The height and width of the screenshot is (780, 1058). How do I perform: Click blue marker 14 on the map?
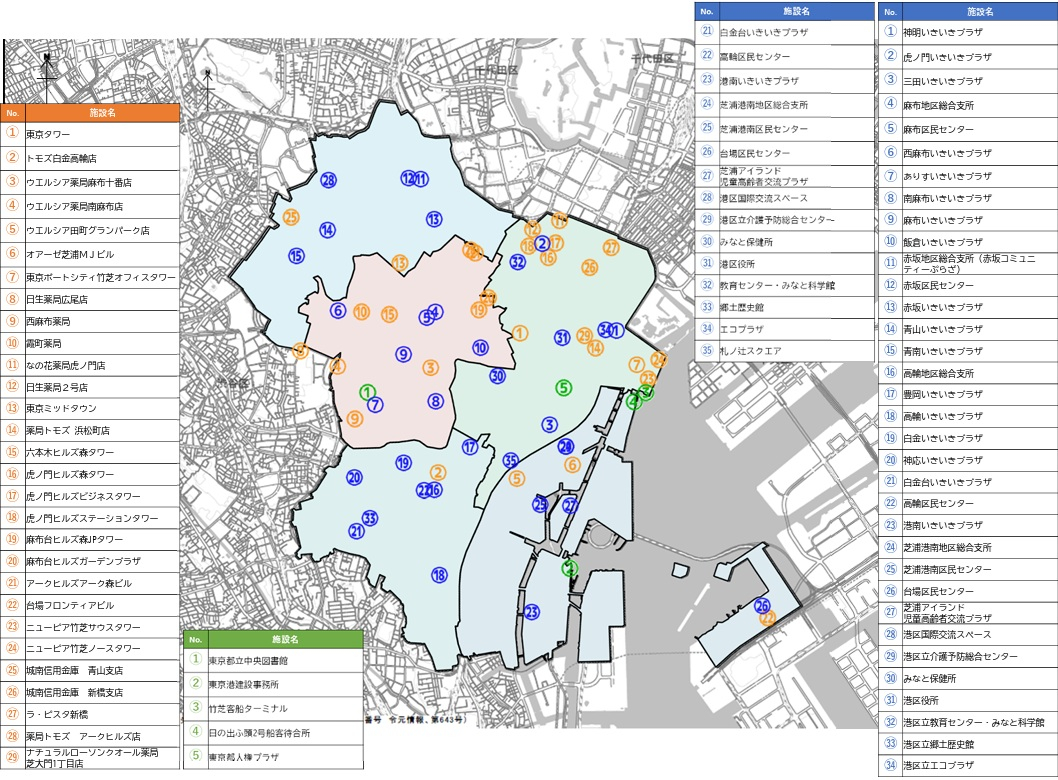point(327,230)
